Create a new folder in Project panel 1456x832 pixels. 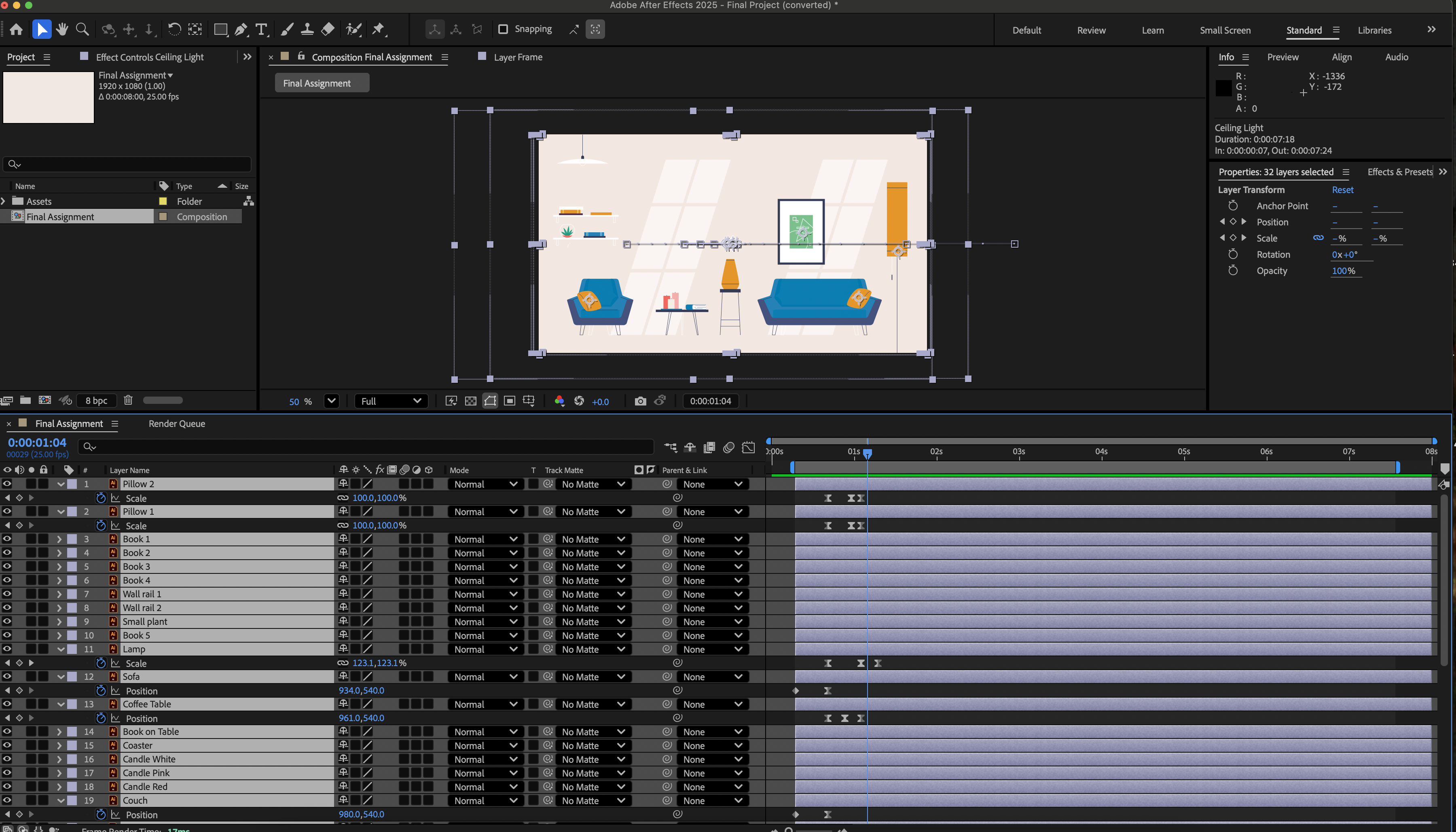tap(25, 400)
